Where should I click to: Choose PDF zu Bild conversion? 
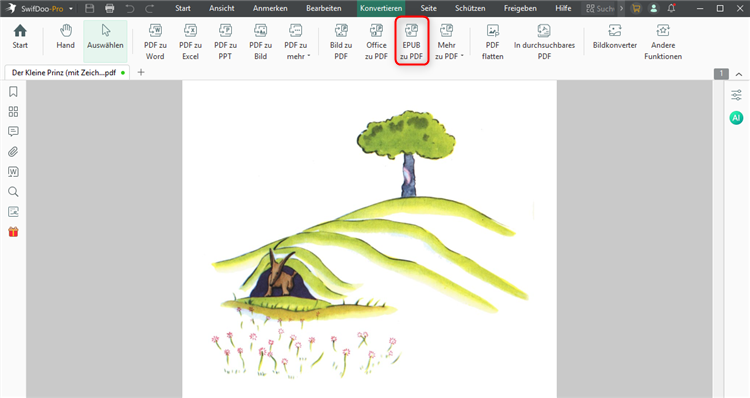[261, 42]
